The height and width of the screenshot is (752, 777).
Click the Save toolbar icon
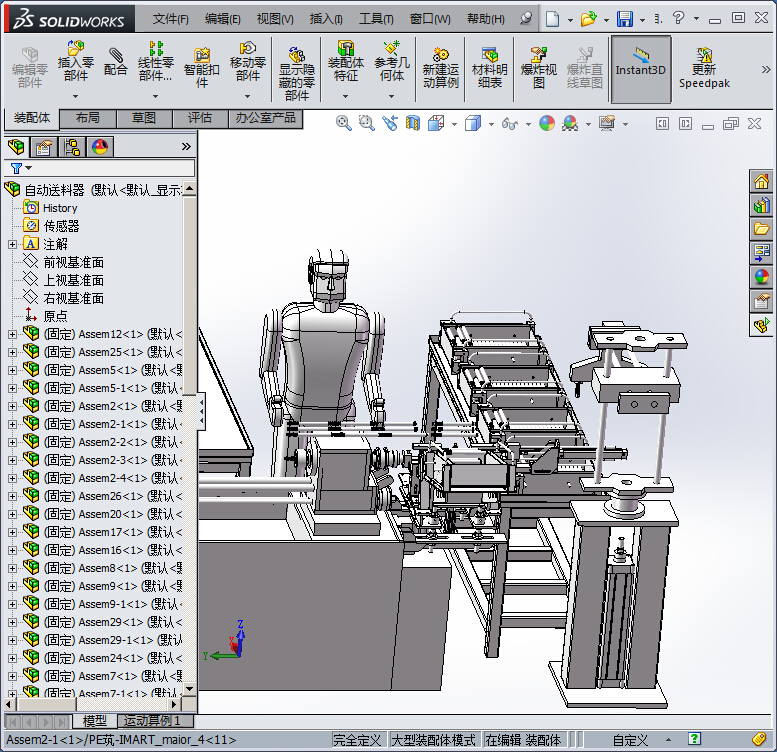click(x=624, y=19)
